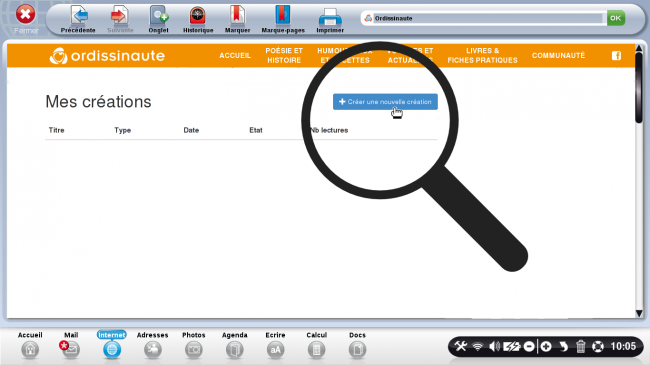The height and width of the screenshot is (365, 650).
Task: Click the green OK button
Action: pyautogui.click(x=616, y=18)
